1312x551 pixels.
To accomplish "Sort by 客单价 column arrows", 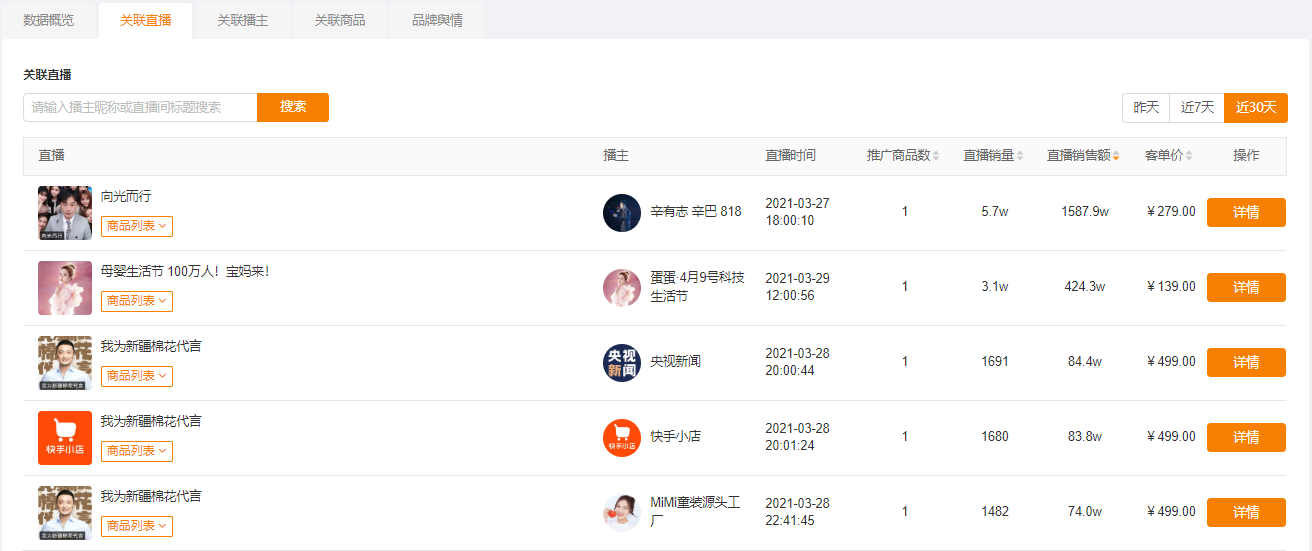I will coord(1189,156).
